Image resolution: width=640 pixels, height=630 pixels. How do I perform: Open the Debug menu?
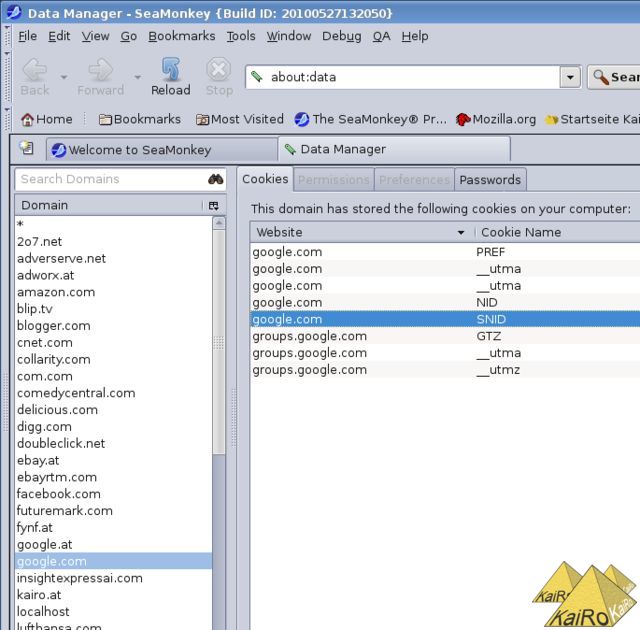pyautogui.click(x=342, y=36)
